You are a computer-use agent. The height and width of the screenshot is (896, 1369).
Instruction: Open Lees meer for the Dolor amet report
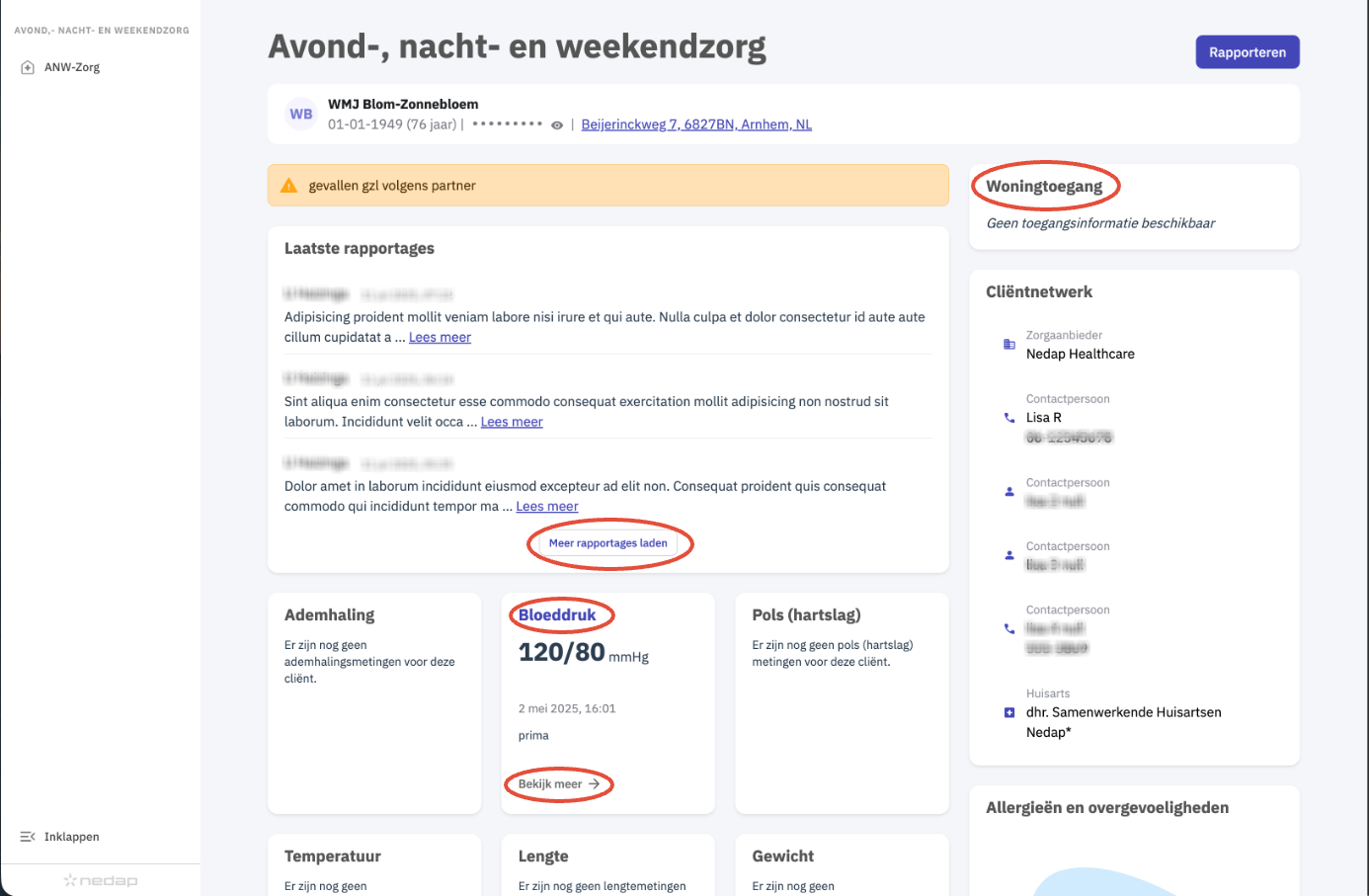click(547, 507)
